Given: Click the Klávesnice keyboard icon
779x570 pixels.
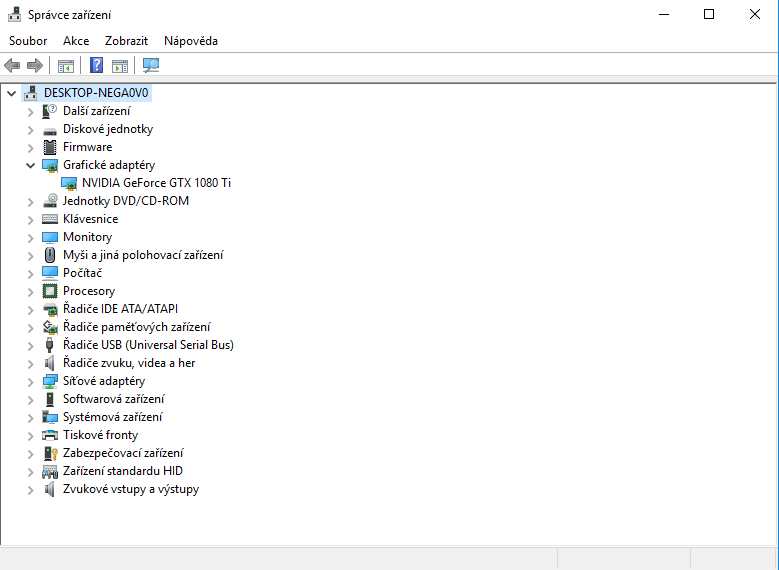Looking at the screenshot, I should tap(50, 219).
